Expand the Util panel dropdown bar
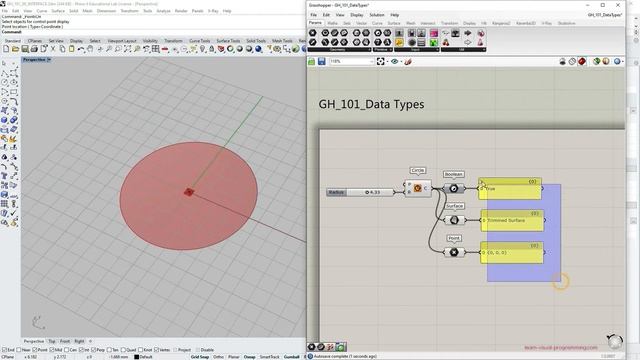The width and height of the screenshot is (640, 360). coord(464,49)
